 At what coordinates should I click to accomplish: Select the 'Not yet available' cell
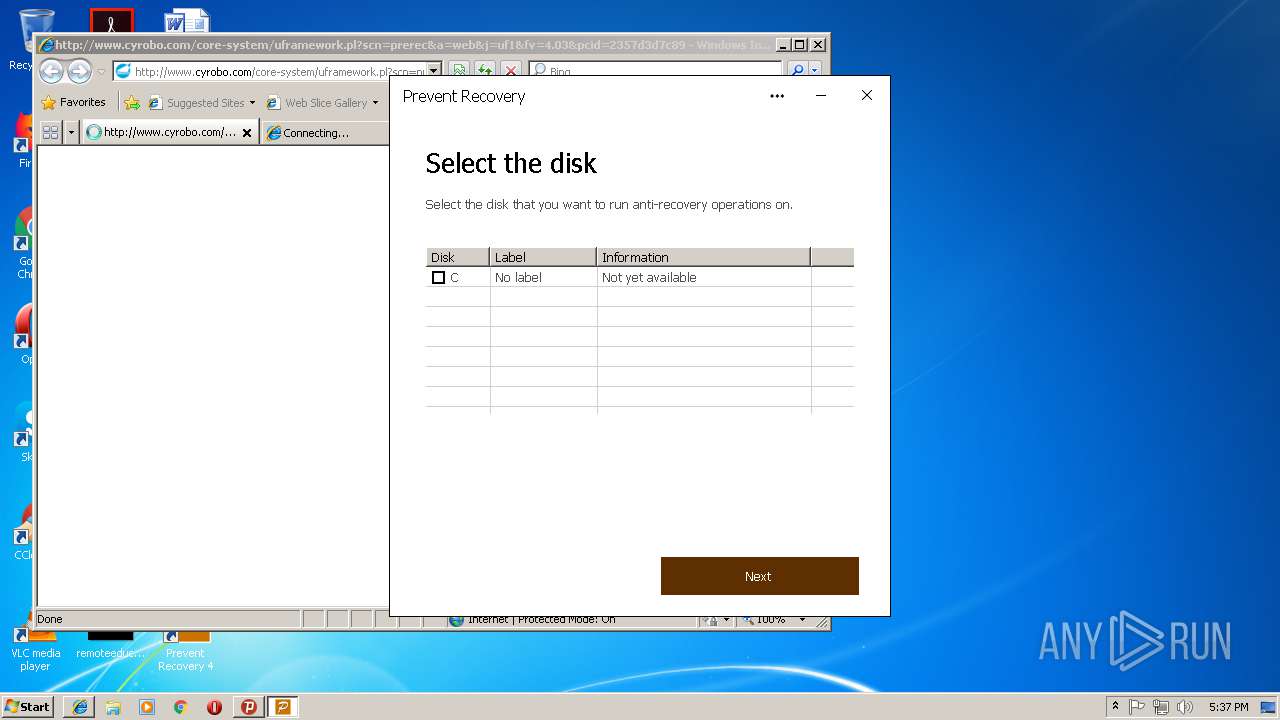(703, 277)
